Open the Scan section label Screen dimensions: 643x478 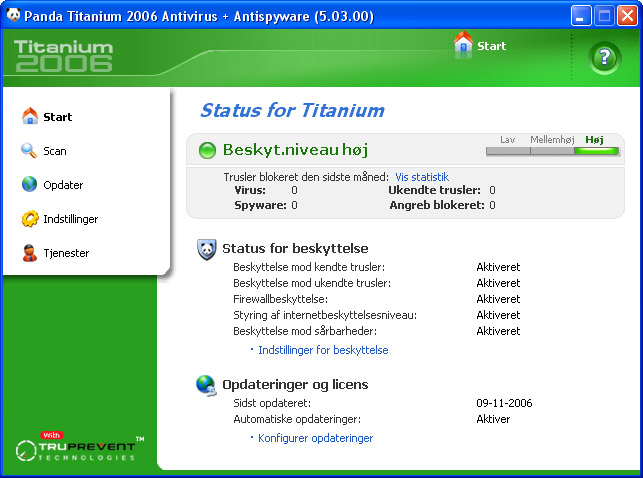point(55,151)
